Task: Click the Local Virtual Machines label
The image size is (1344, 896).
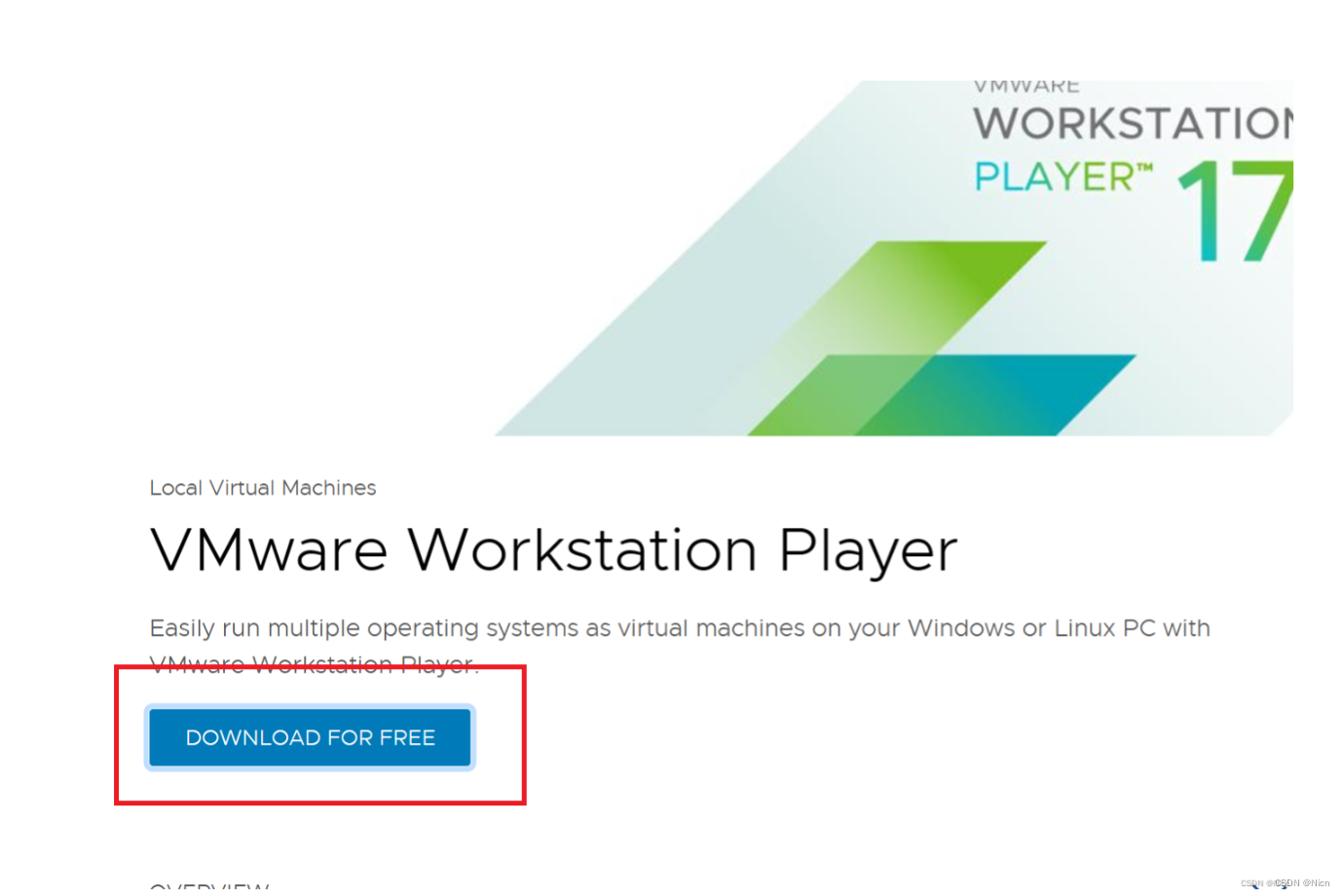Action: 263,488
